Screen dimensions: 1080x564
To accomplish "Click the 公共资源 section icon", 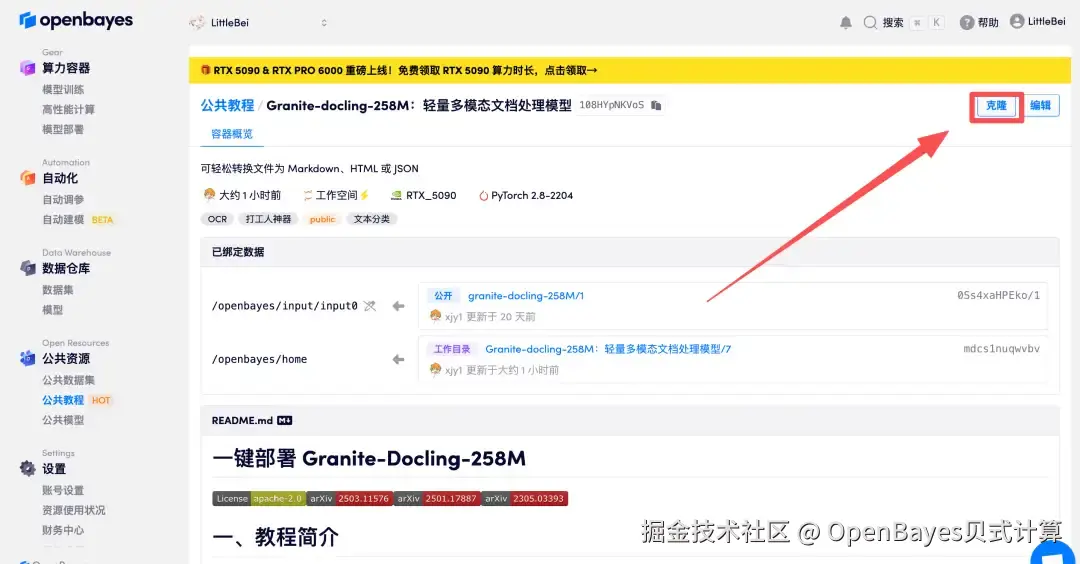I will [x=28, y=358].
